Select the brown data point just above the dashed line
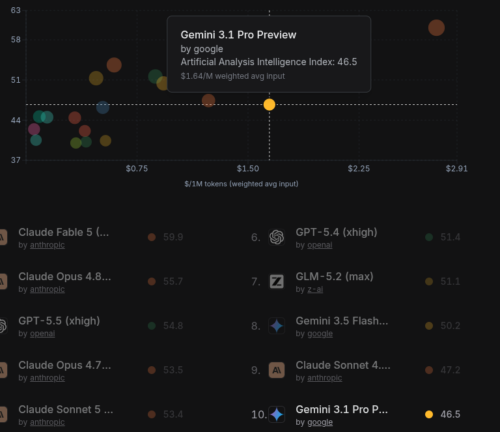Image resolution: width=500 pixels, height=432 pixels. tap(208, 100)
